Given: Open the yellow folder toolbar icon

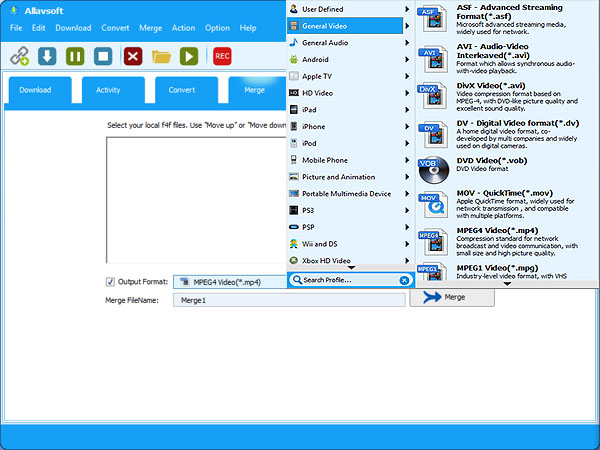Looking at the screenshot, I should (161, 57).
